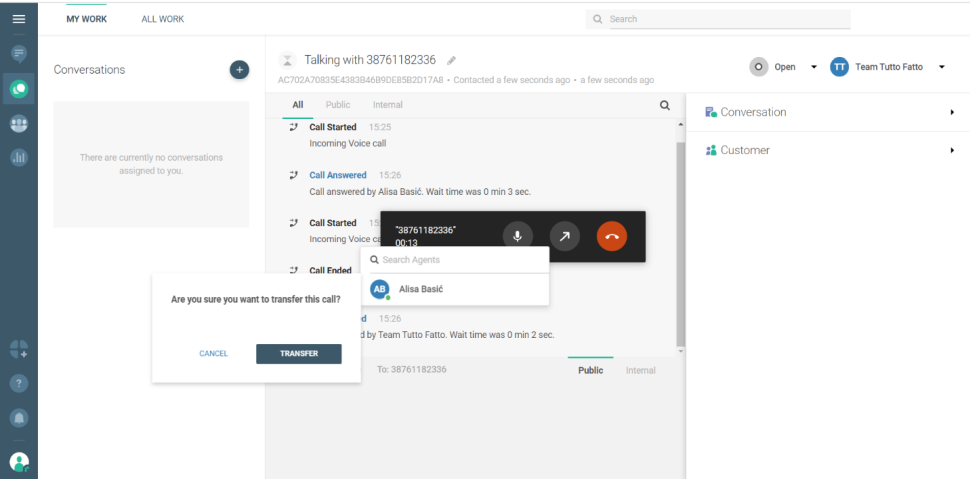Select the active conversations sidebar icon
The height and width of the screenshot is (479, 970).
[x=19, y=88]
